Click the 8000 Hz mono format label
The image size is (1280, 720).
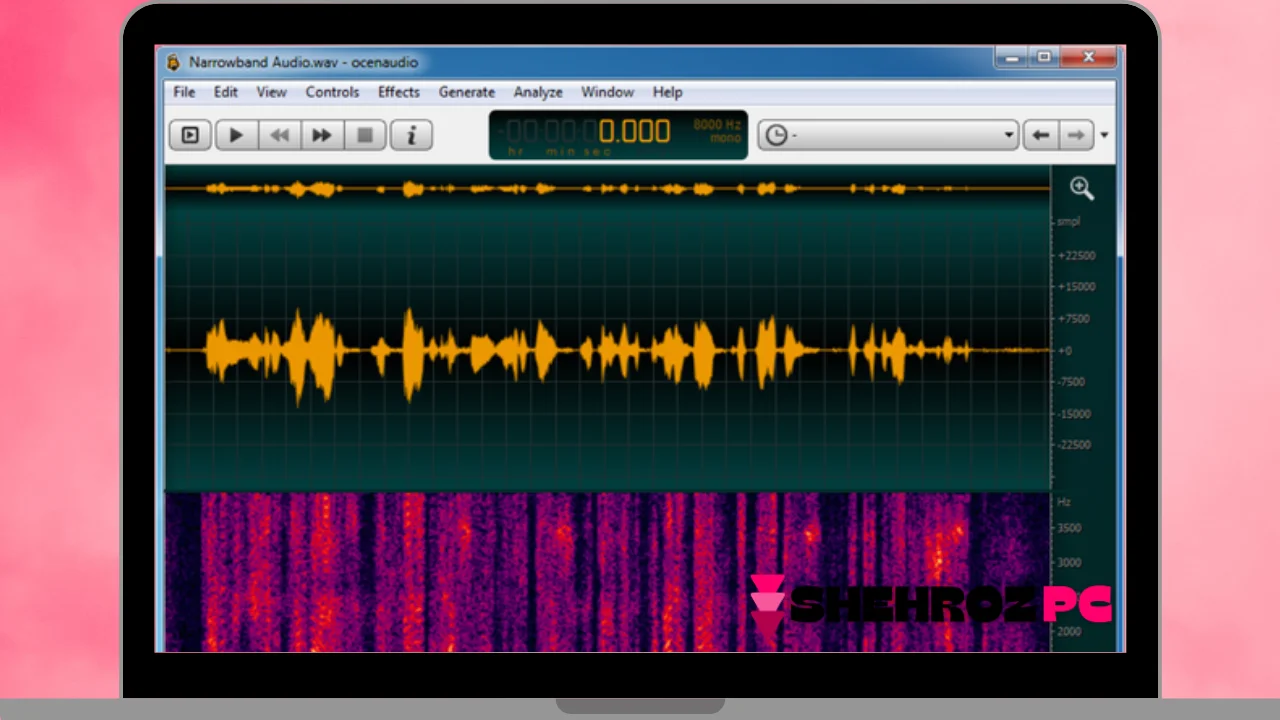(x=719, y=131)
